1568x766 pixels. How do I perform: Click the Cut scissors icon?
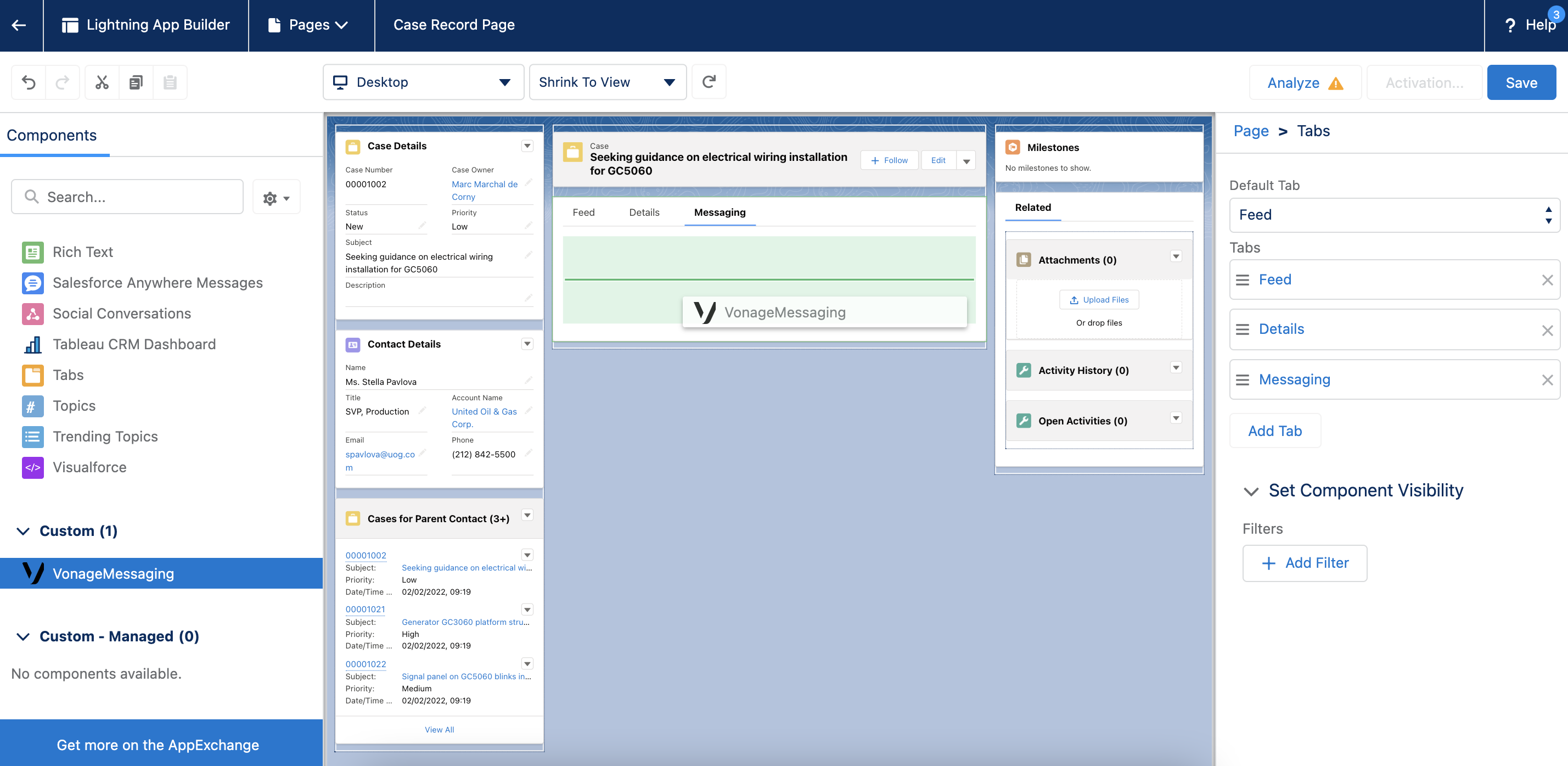(x=102, y=82)
